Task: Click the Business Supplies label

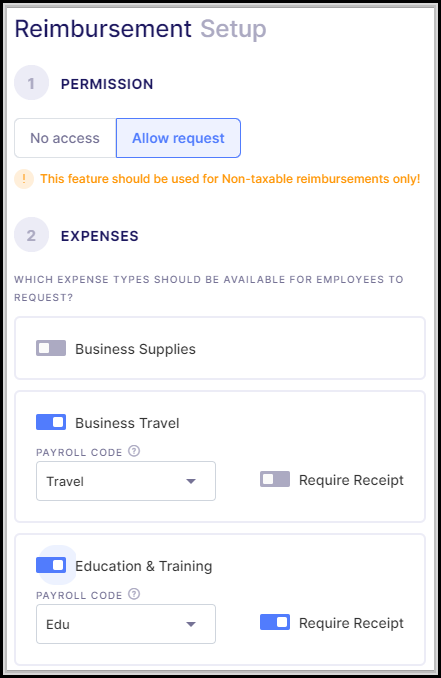Action: (x=135, y=349)
